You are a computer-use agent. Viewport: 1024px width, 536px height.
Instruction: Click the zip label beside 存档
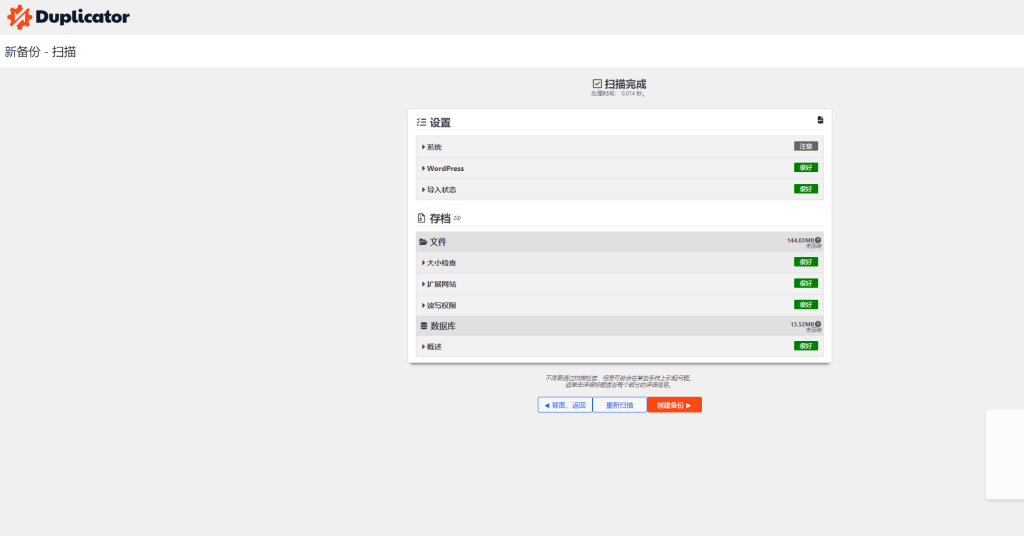(x=457, y=217)
